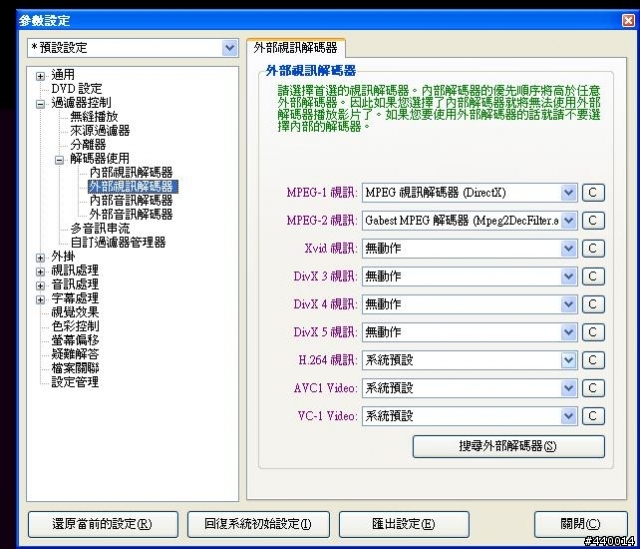
Task: Click the 匯出設定(E) button
Action: (x=404, y=525)
